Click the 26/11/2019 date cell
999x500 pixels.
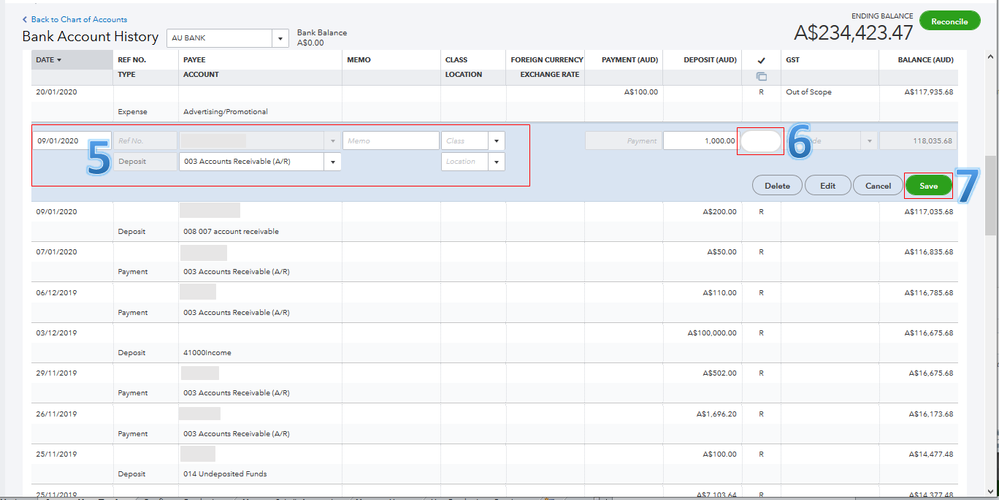[57, 414]
